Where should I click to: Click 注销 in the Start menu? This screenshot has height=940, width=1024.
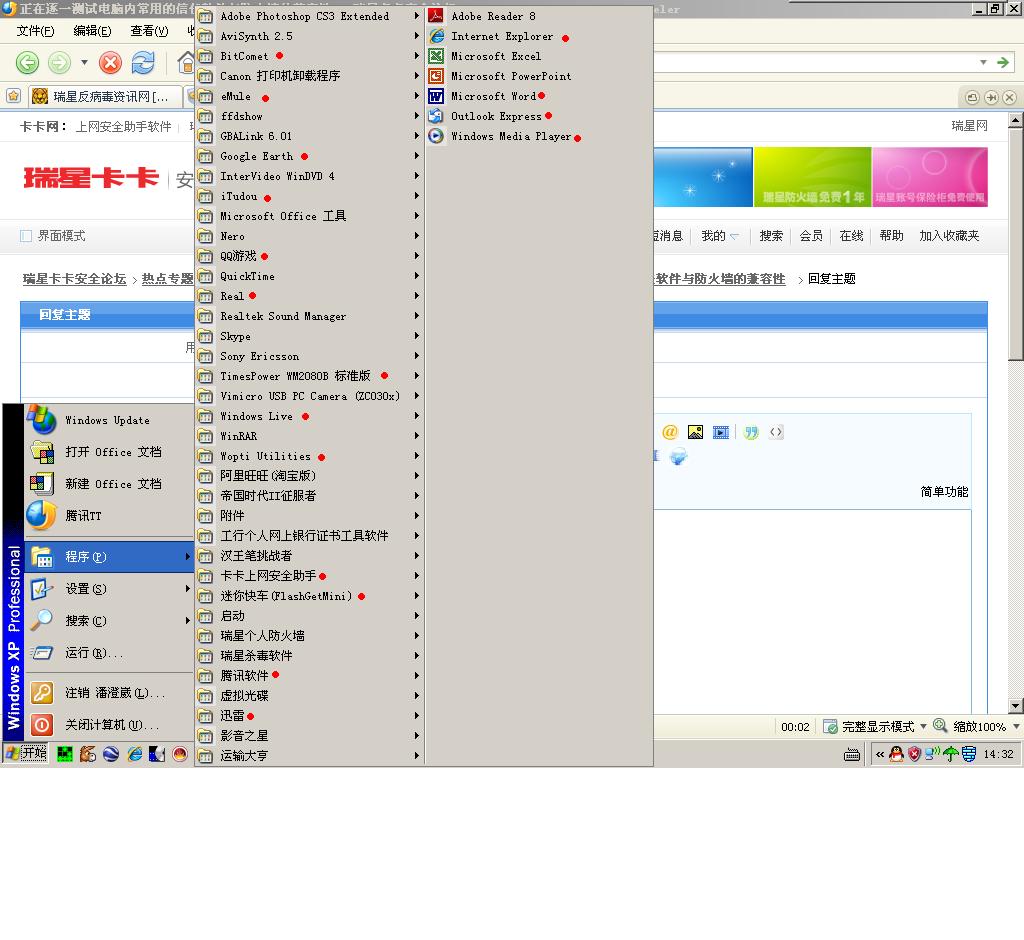tap(109, 693)
